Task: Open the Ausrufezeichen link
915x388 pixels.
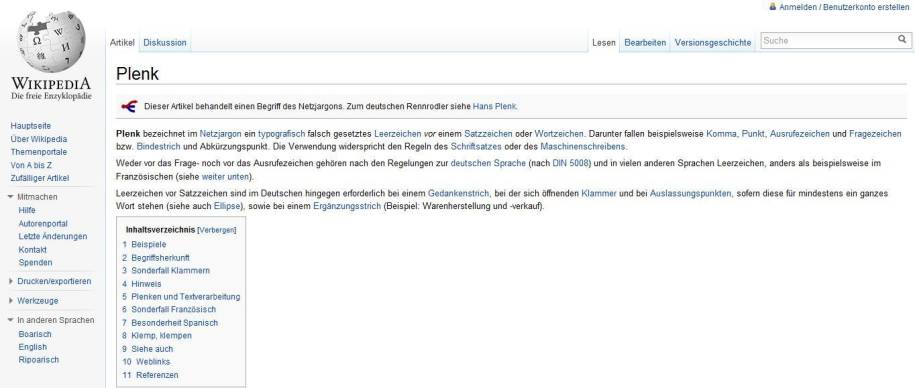Action: (799, 134)
